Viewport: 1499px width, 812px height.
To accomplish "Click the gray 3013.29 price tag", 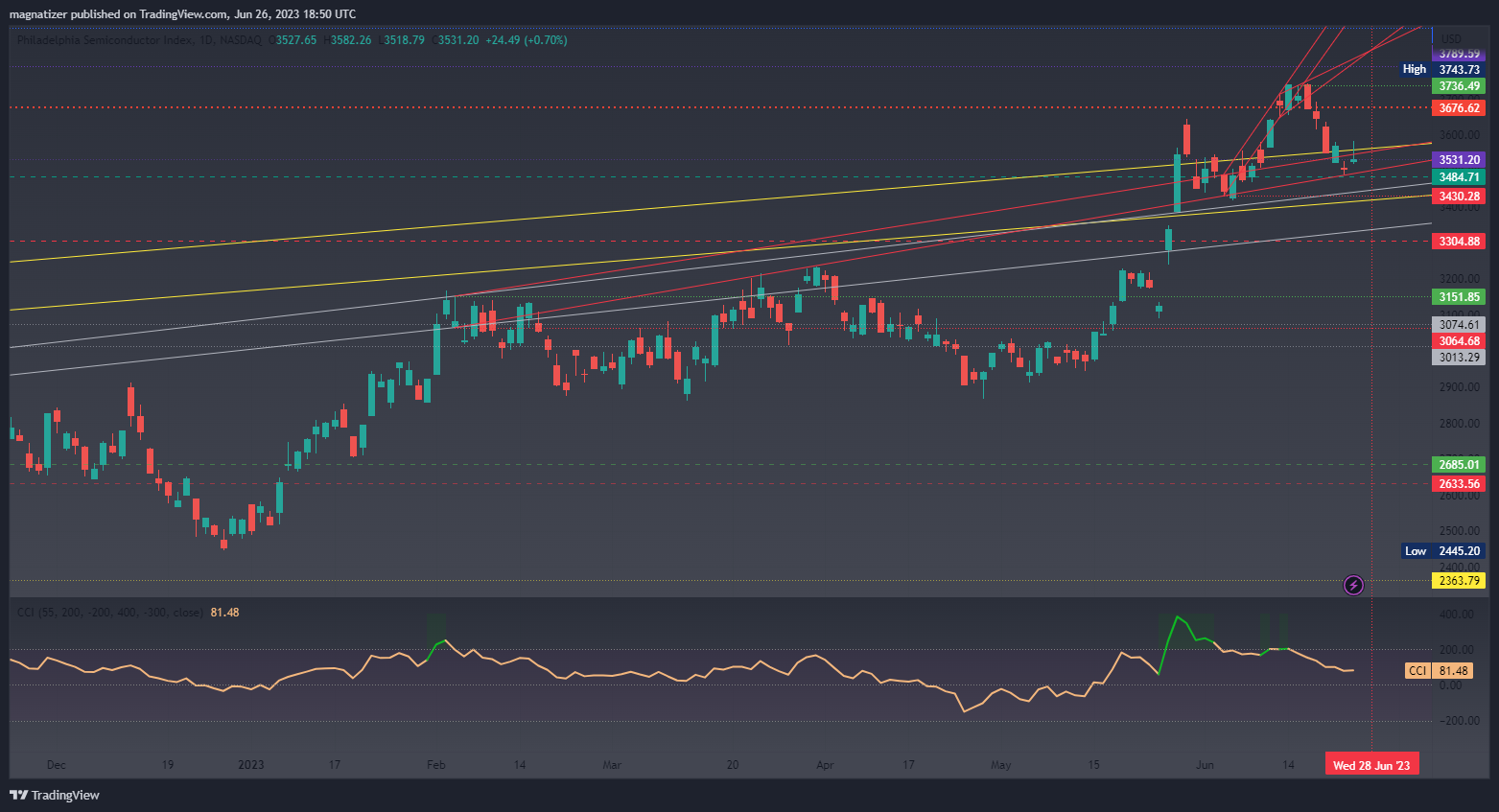I will click(1459, 358).
